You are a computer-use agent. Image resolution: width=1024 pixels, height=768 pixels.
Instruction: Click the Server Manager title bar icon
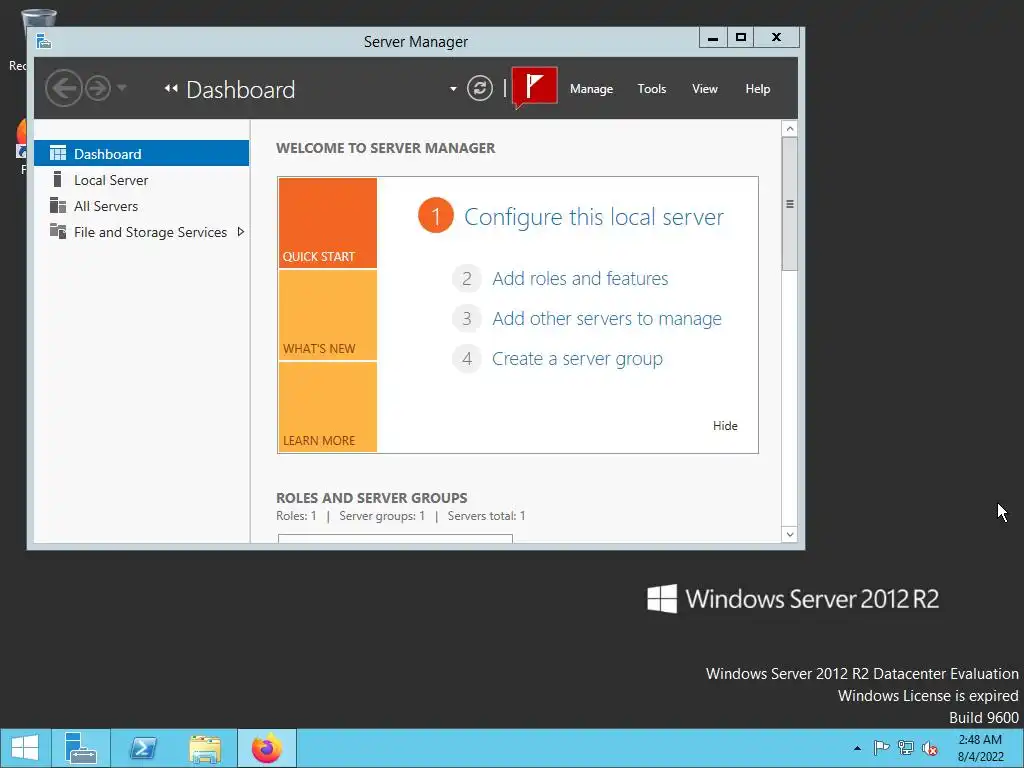(44, 42)
